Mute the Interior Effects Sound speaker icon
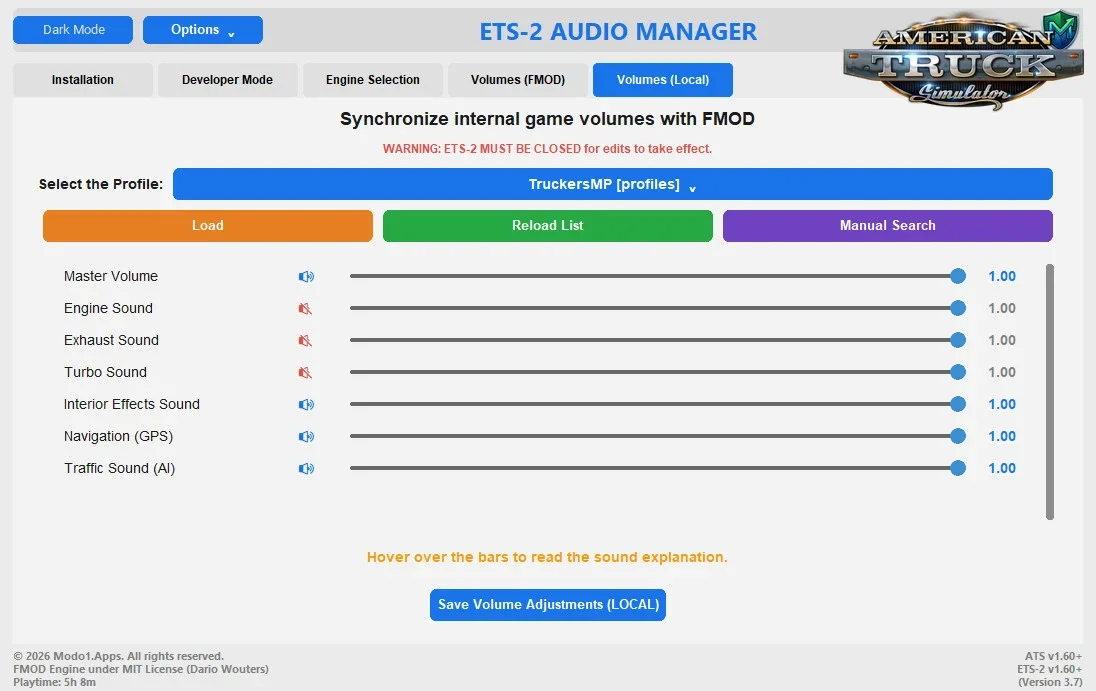Image resolution: width=1096 pixels, height=691 pixels. coord(306,405)
